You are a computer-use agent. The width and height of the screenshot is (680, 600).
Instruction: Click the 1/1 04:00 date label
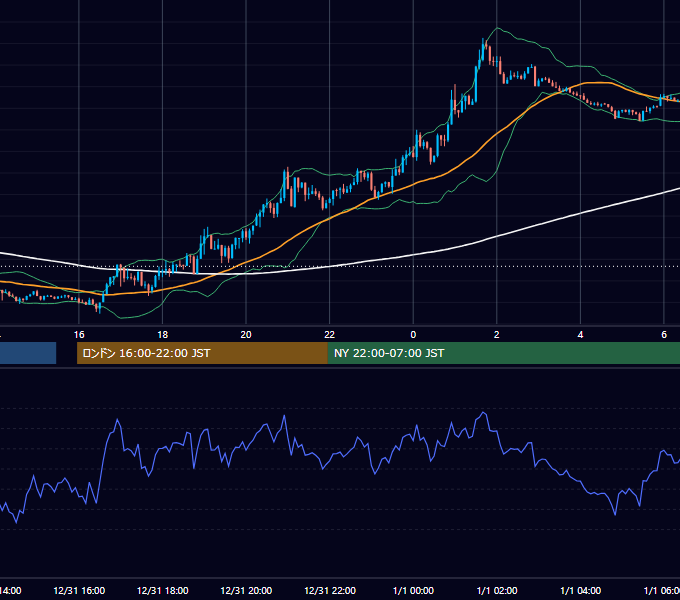[581, 591]
